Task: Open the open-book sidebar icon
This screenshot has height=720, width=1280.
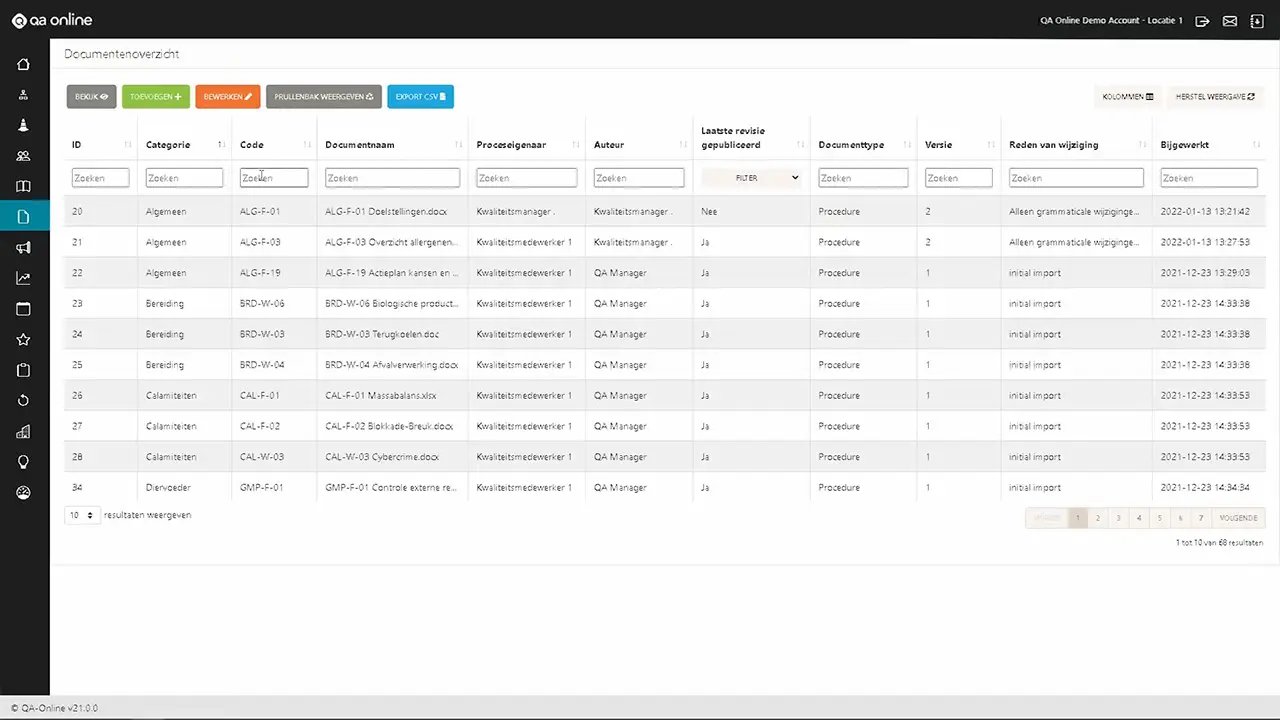Action: click(x=24, y=187)
